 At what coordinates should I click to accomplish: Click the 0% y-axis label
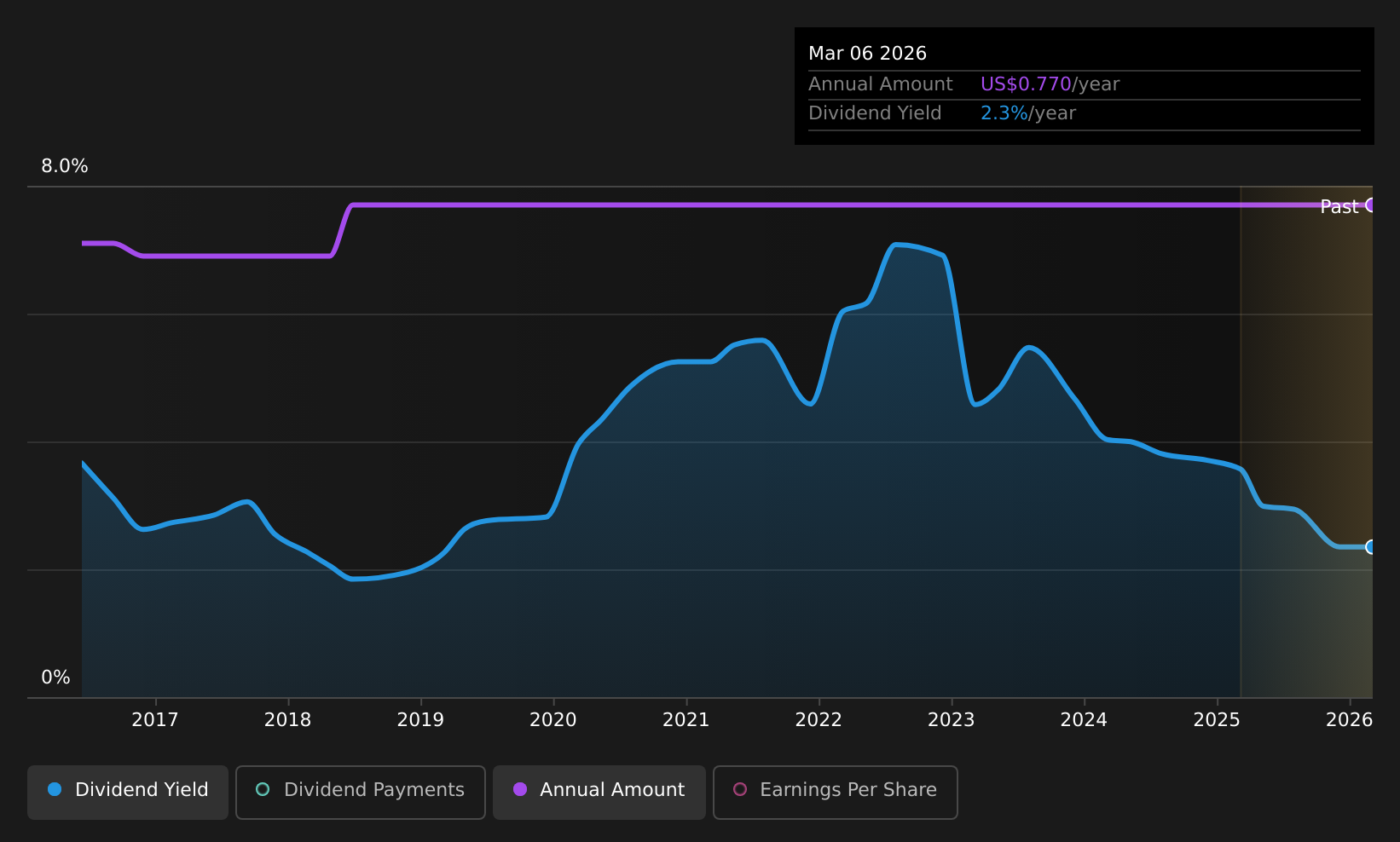(x=56, y=678)
